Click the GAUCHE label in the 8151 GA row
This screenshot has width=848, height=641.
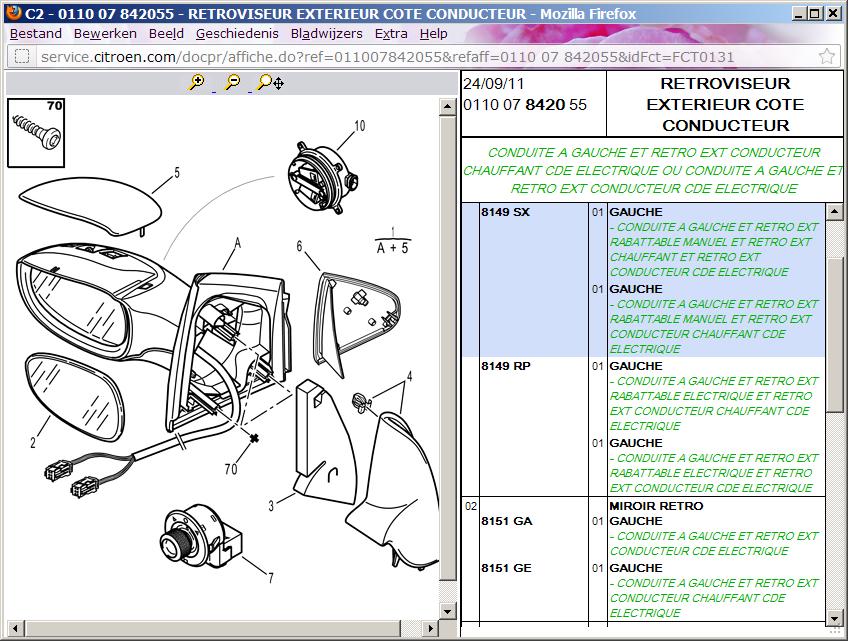click(635, 521)
